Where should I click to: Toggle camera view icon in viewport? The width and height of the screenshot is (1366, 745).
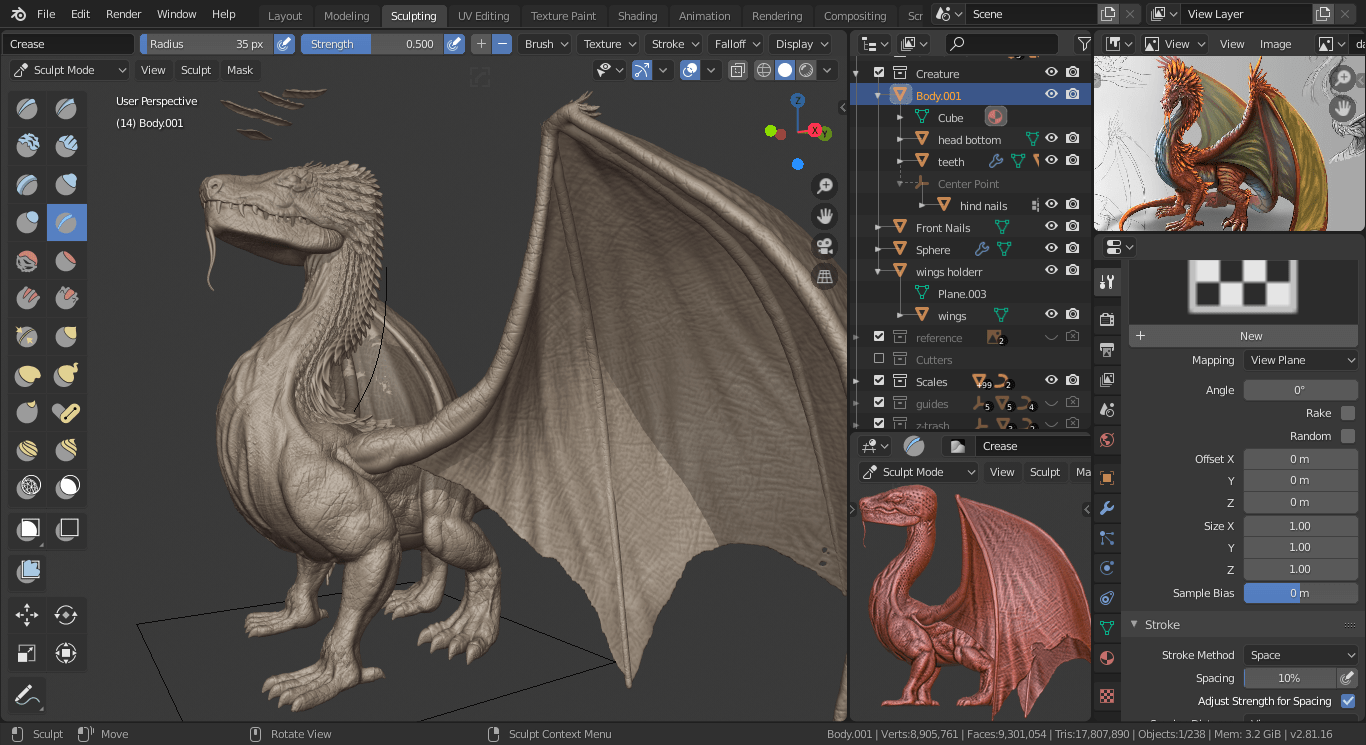[825, 246]
